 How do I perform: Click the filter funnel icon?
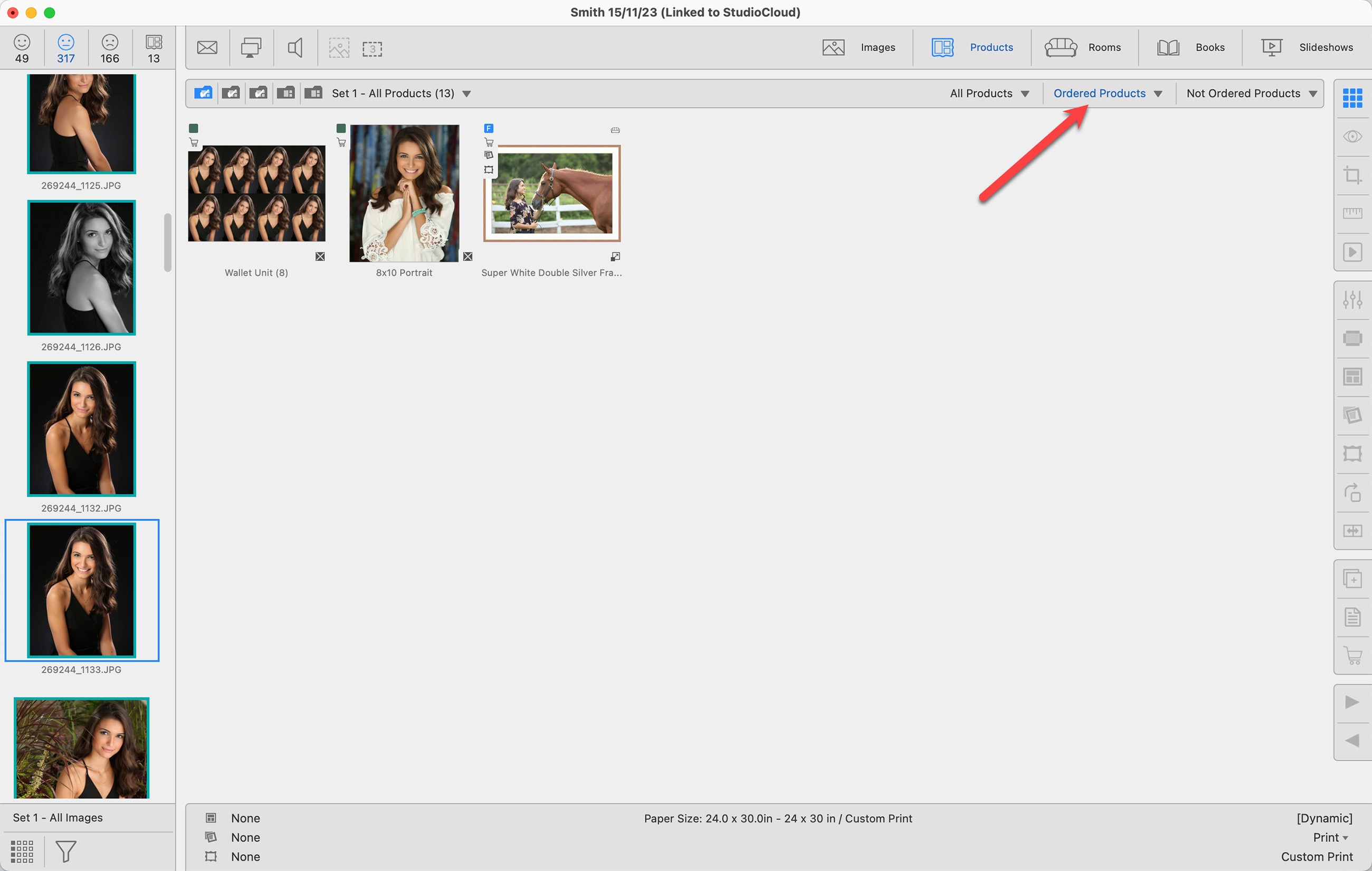click(x=65, y=851)
